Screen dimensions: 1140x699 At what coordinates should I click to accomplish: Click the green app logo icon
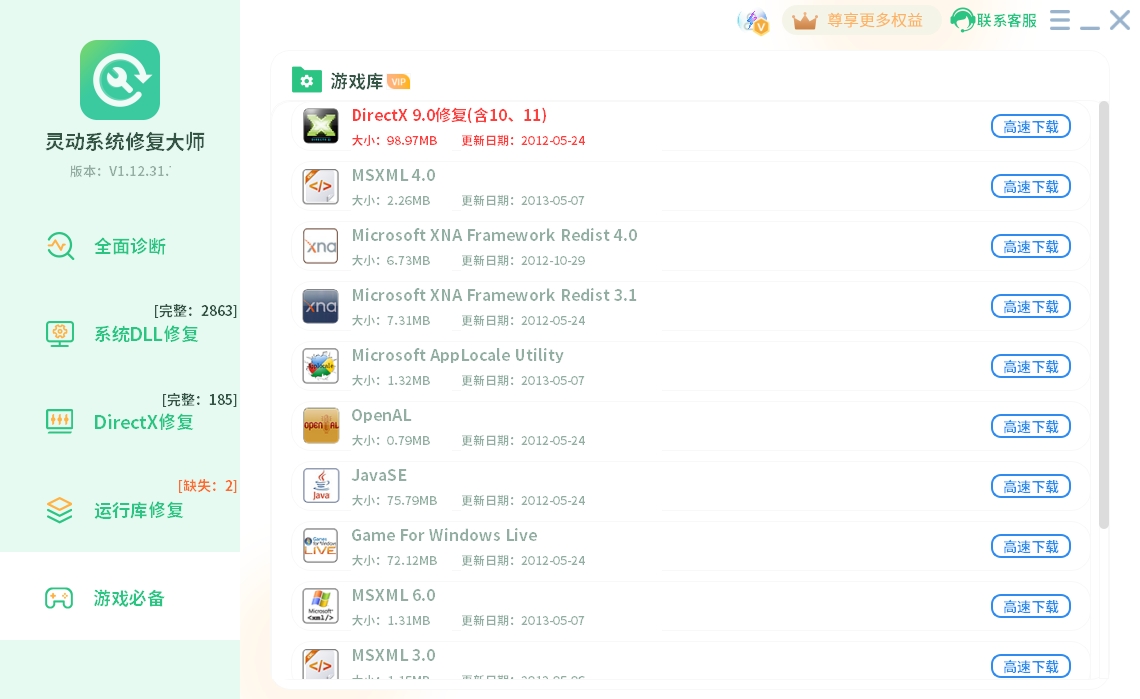click(x=120, y=80)
